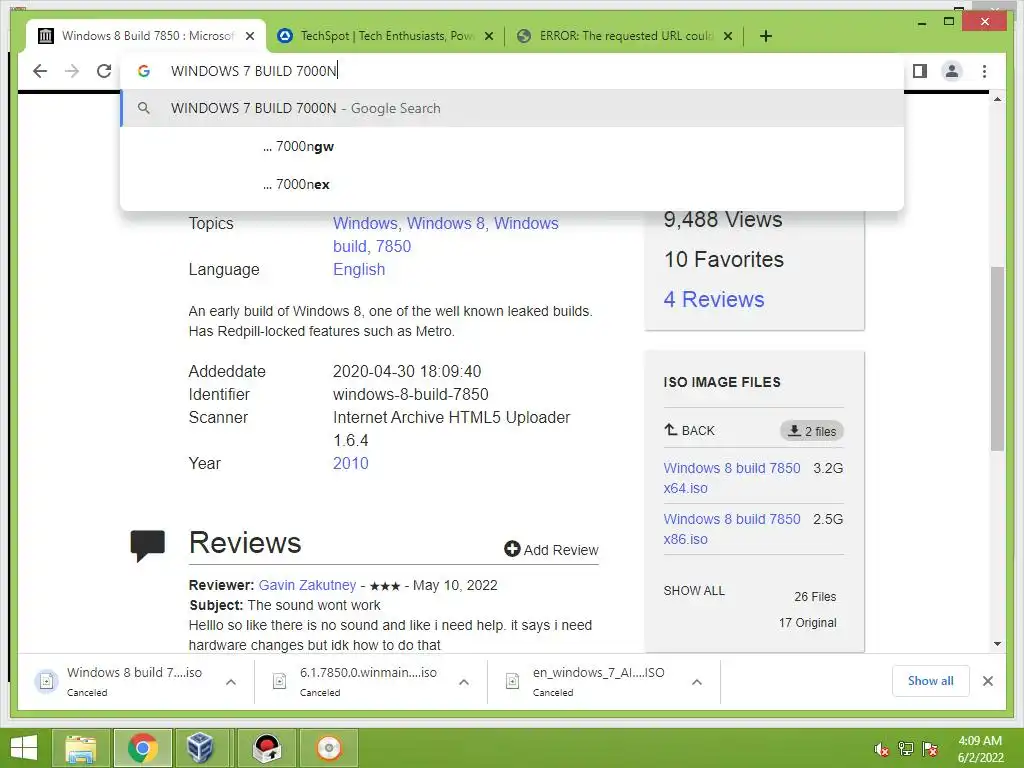Click the Reviews speech bubble icon
This screenshot has height=768, width=1024.
(x=148, y=546)
